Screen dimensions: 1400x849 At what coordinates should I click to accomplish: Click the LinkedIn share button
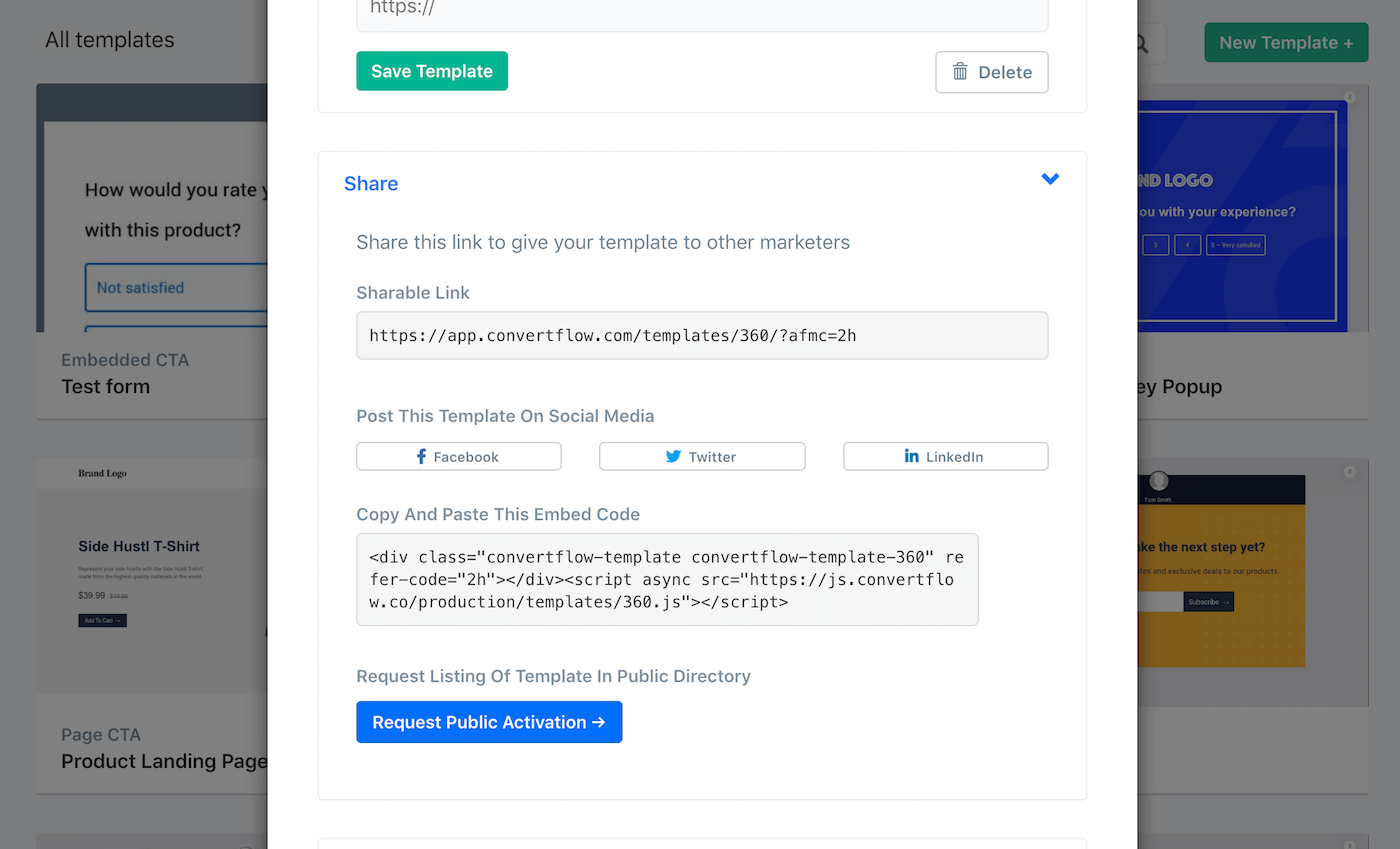[945, 456]
